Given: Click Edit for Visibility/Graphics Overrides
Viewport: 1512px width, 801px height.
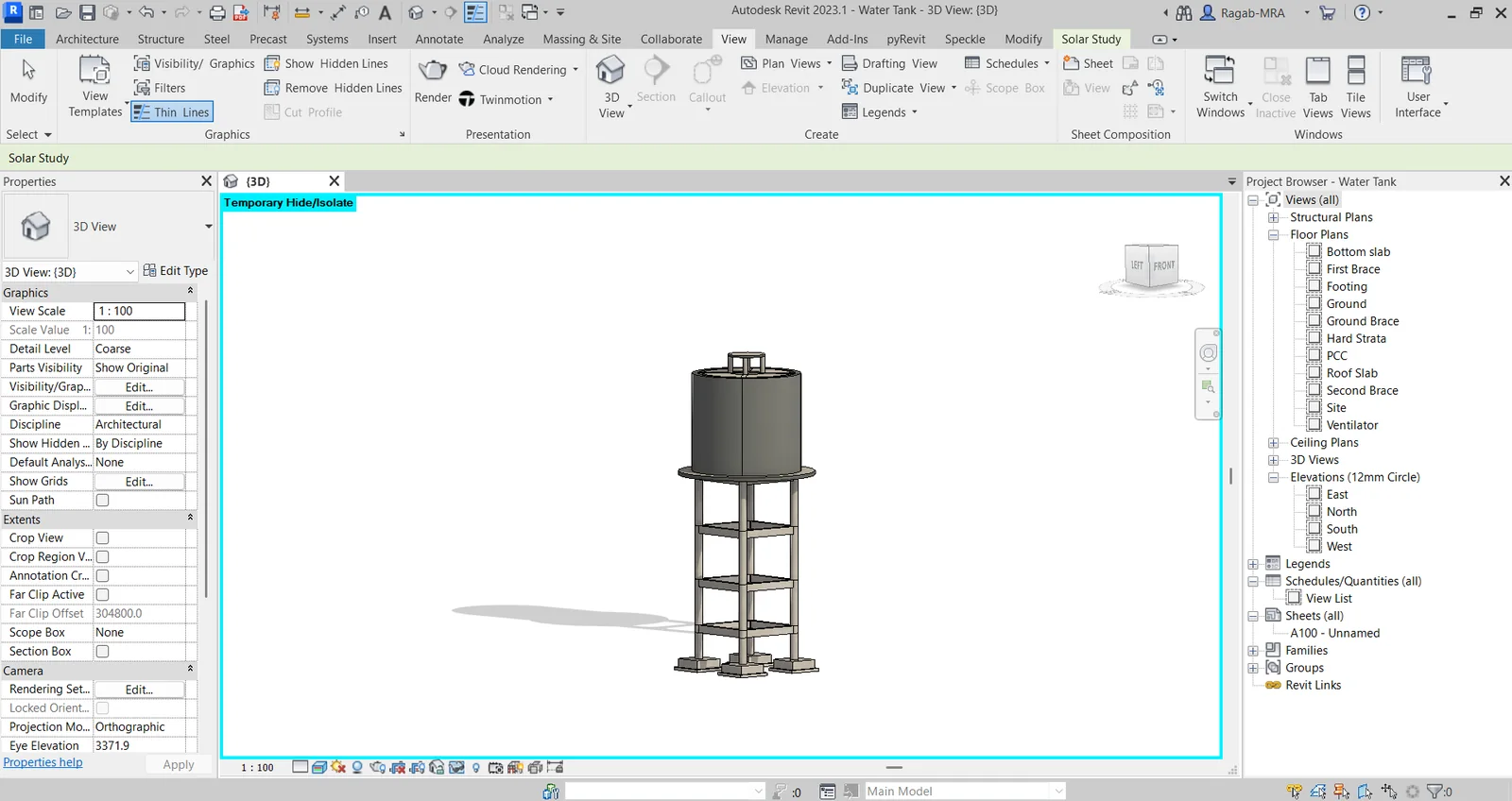Looking at the screenshot, I should [x=139, y=387].
